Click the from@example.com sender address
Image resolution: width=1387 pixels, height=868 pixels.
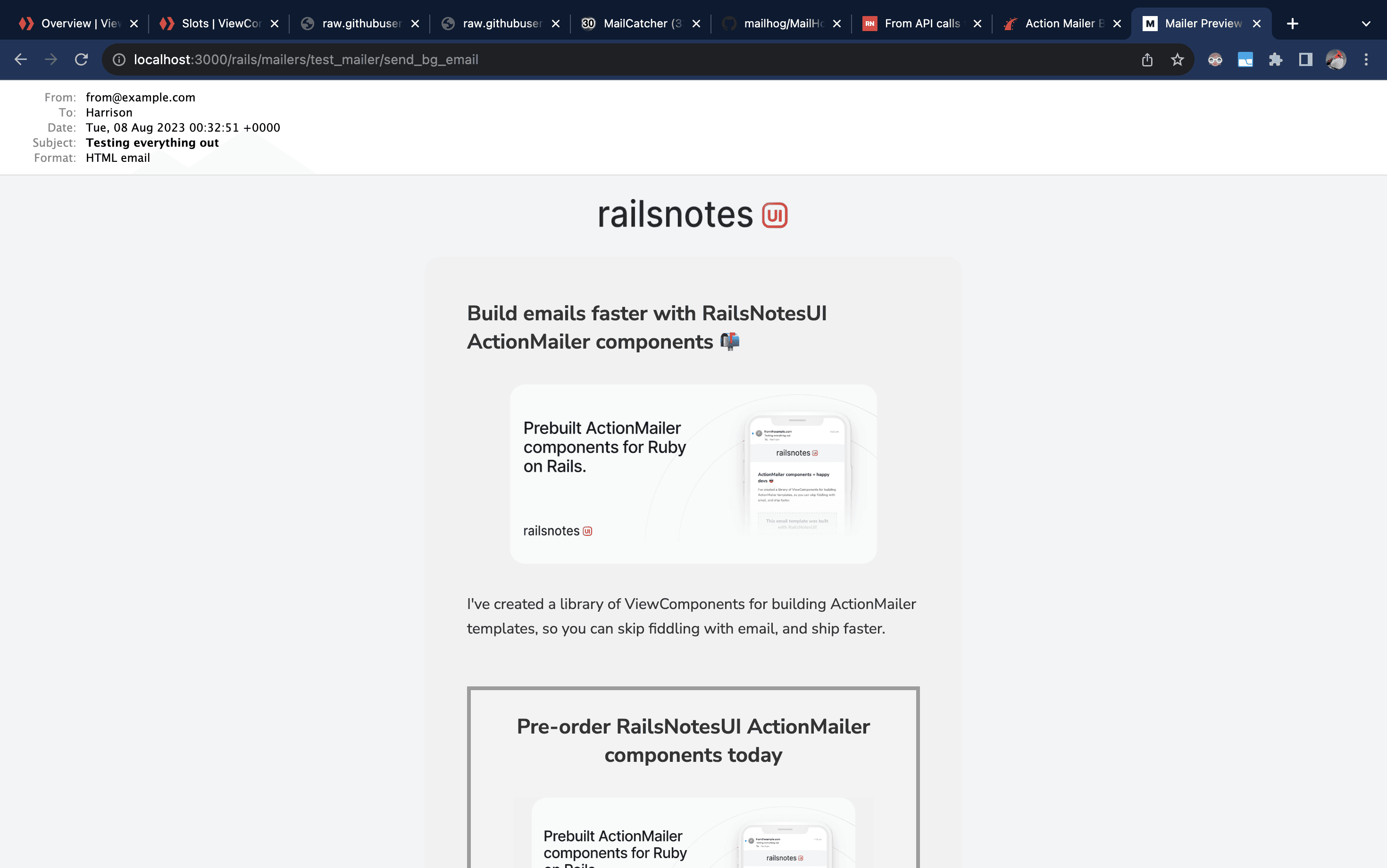141,97
